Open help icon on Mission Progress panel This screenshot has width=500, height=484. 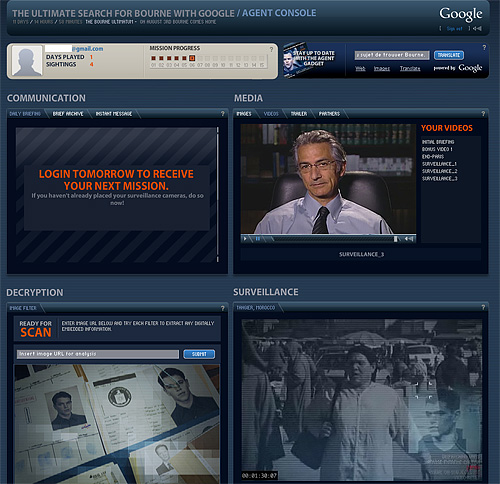[x=271, y=49]
